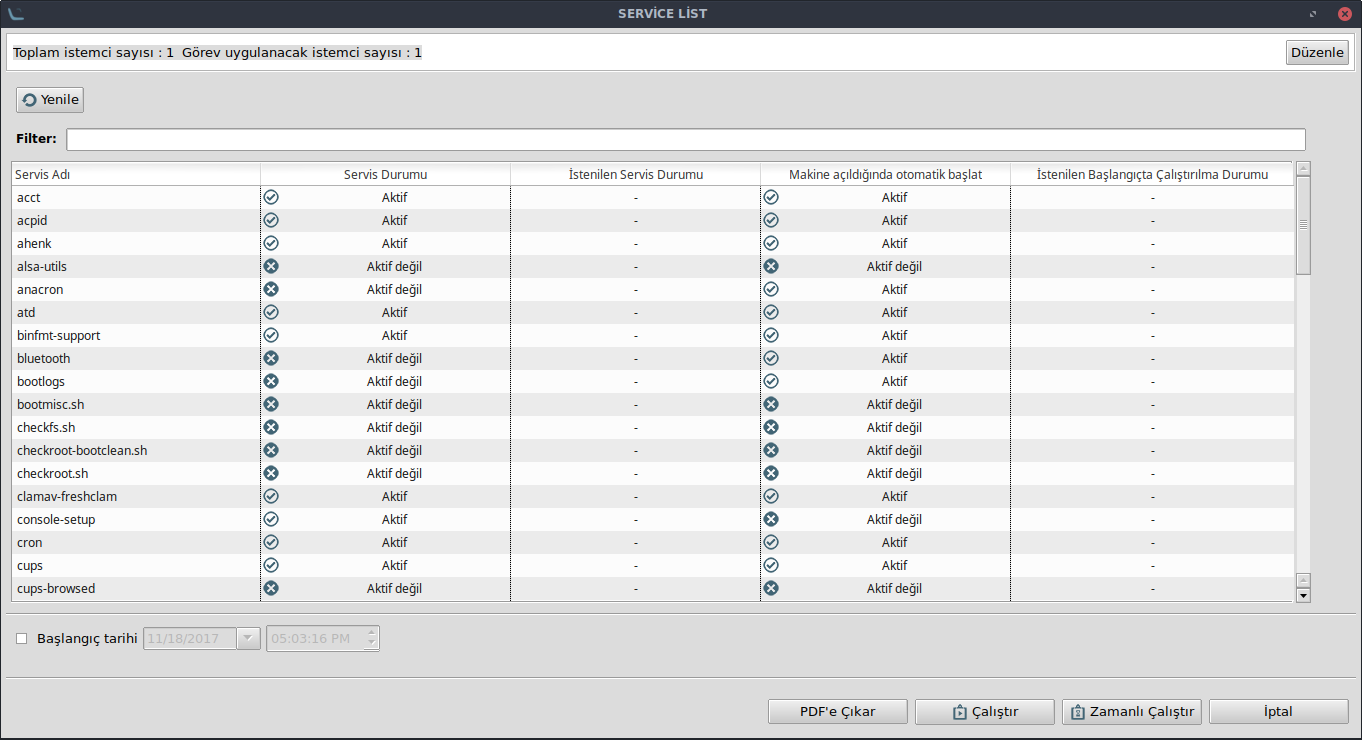Select the ahenk service name
The image size is (1362, 740).
(x=34, y=243)
